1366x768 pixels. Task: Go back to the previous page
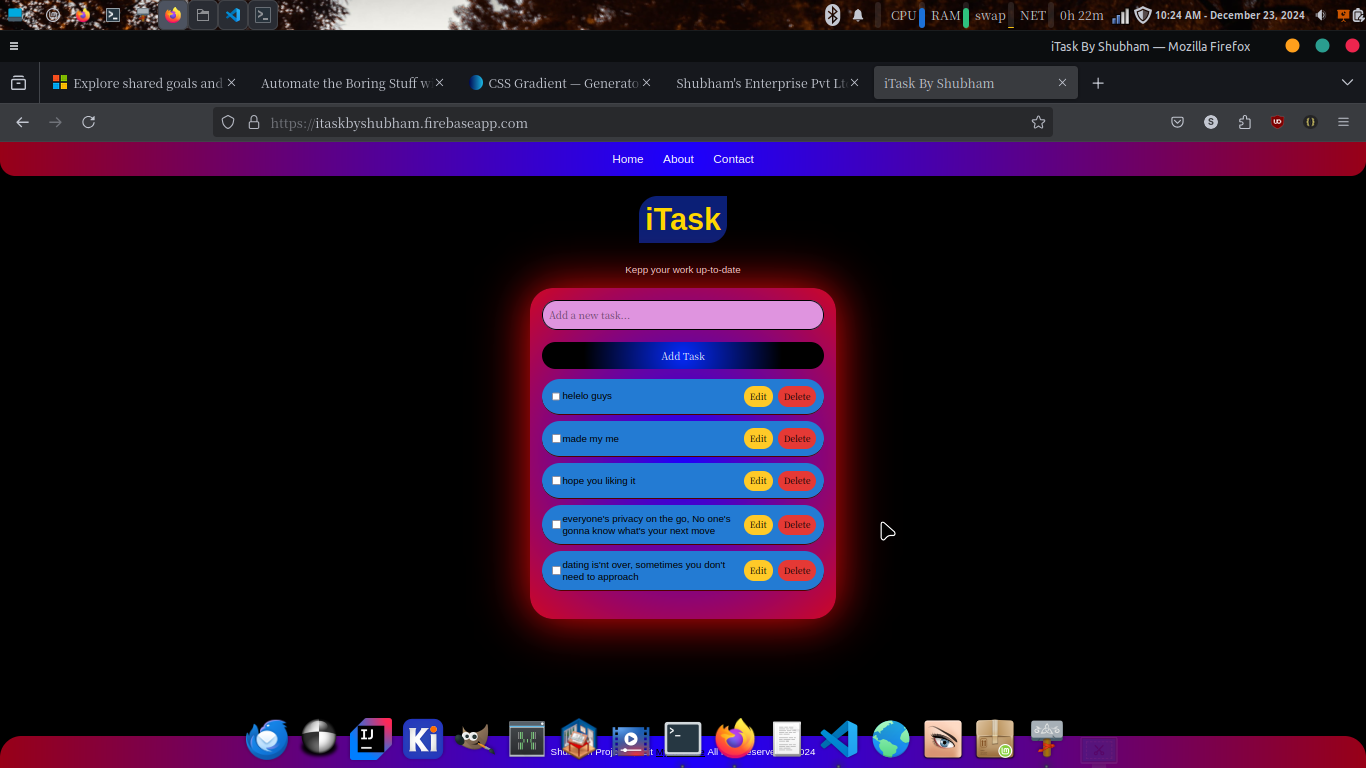coord(22,122)
